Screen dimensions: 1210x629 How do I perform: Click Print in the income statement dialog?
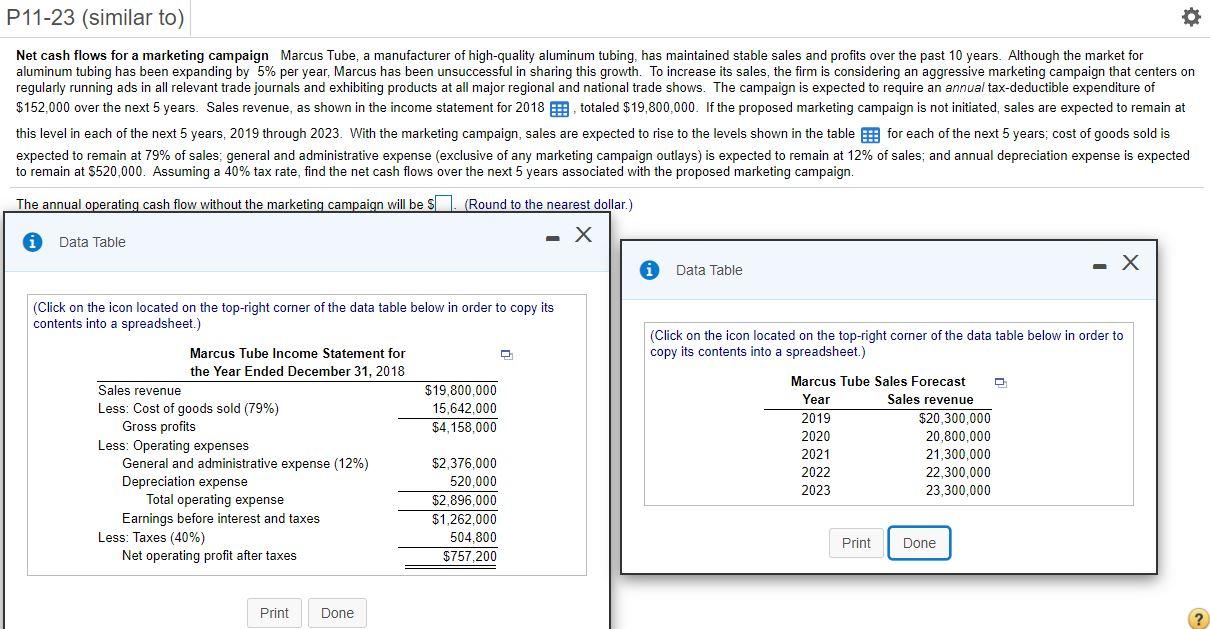(274, 613)
